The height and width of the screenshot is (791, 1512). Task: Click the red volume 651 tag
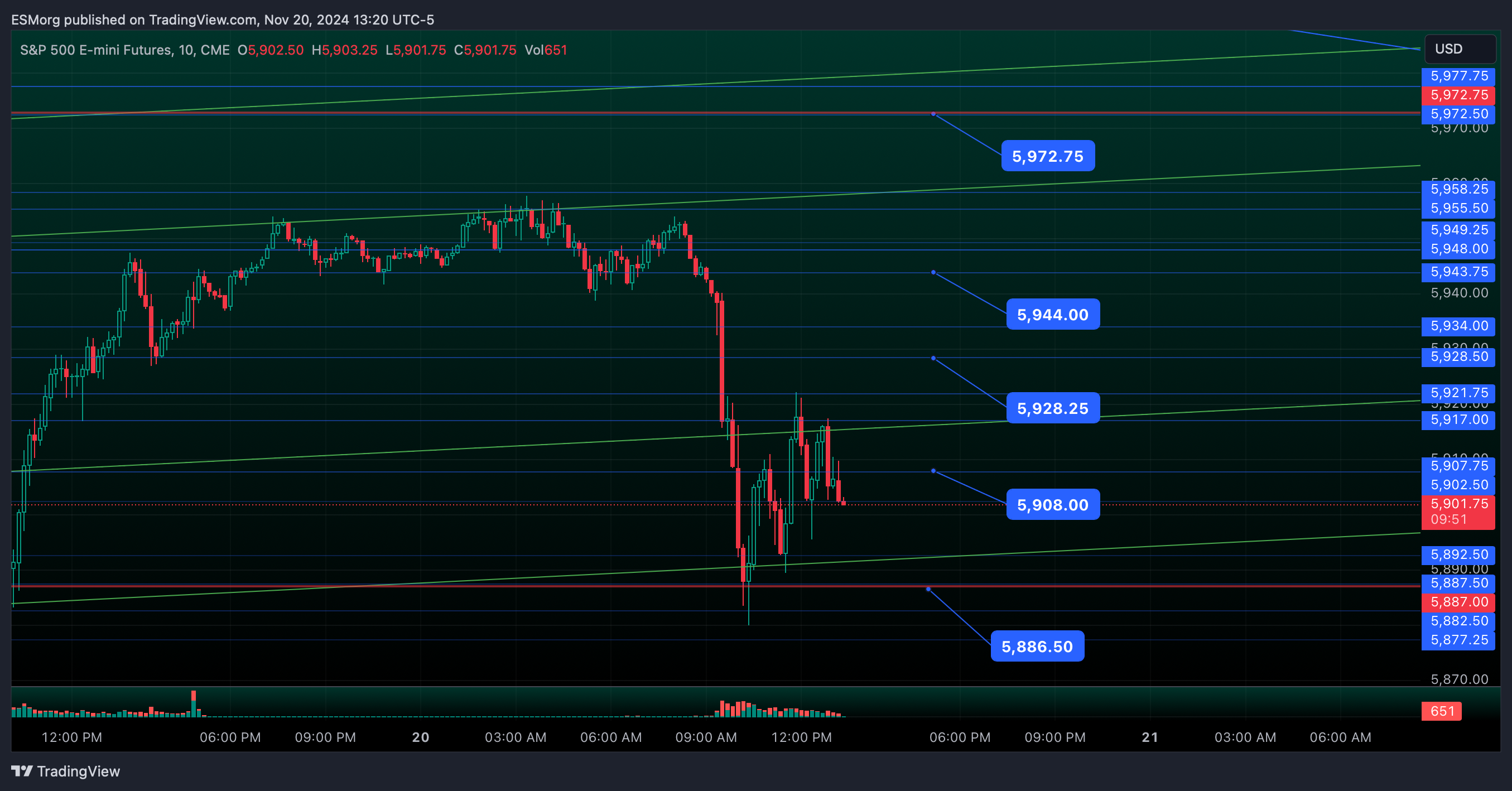click(x=1442, y=711)
